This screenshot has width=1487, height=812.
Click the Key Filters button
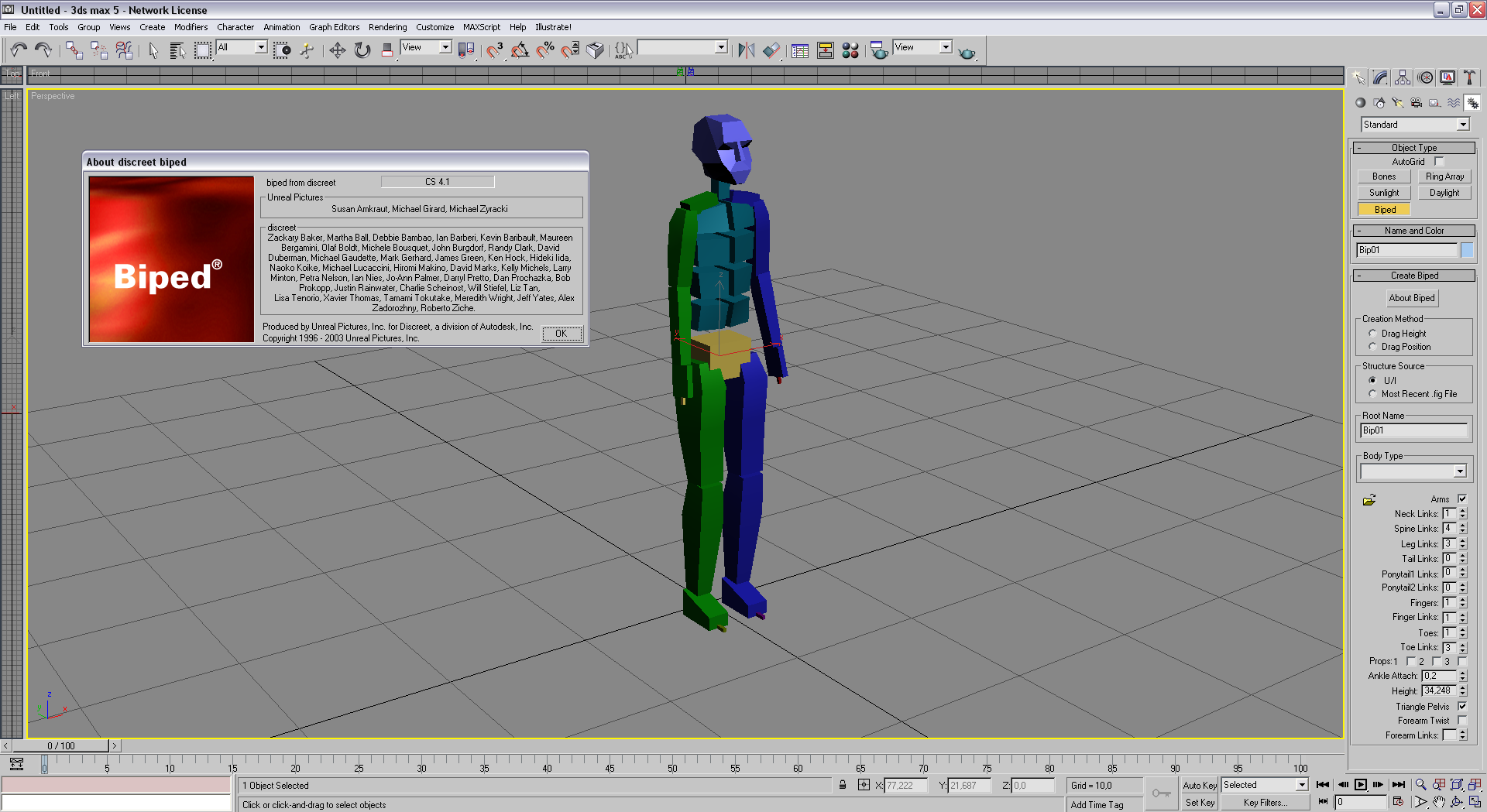(x=1265, y=803)
